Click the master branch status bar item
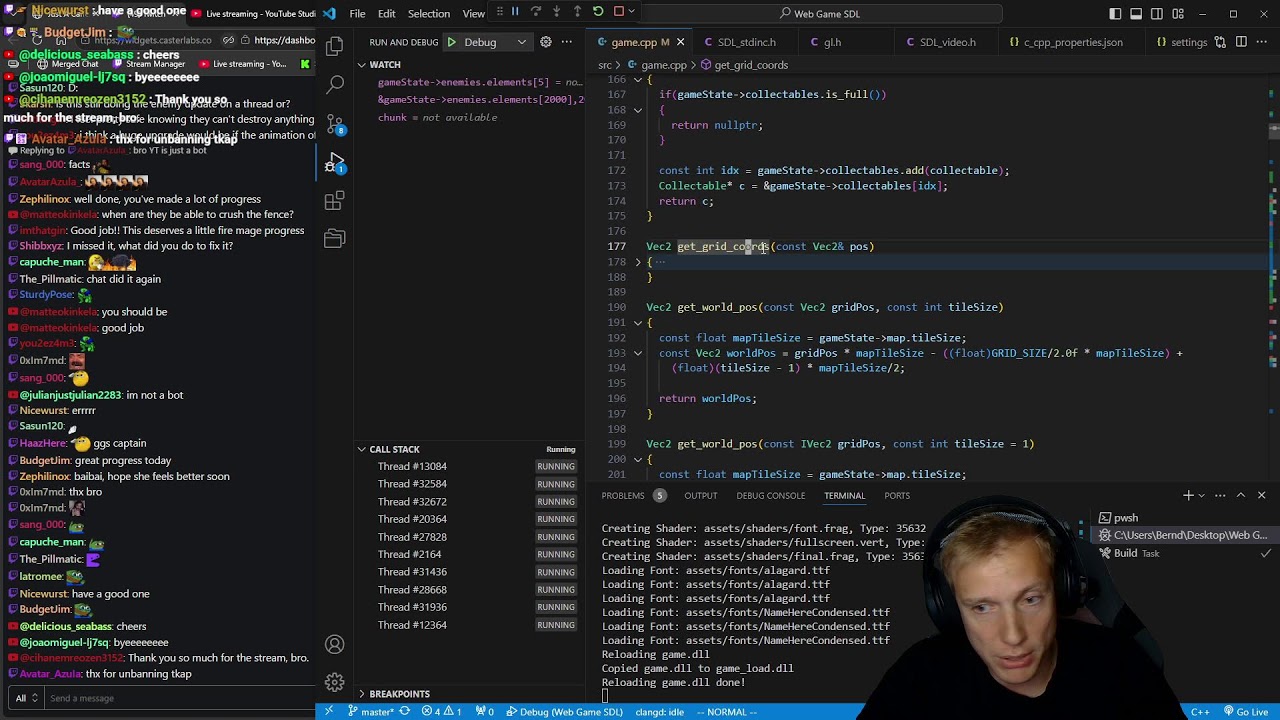 [x=370, y=712]
